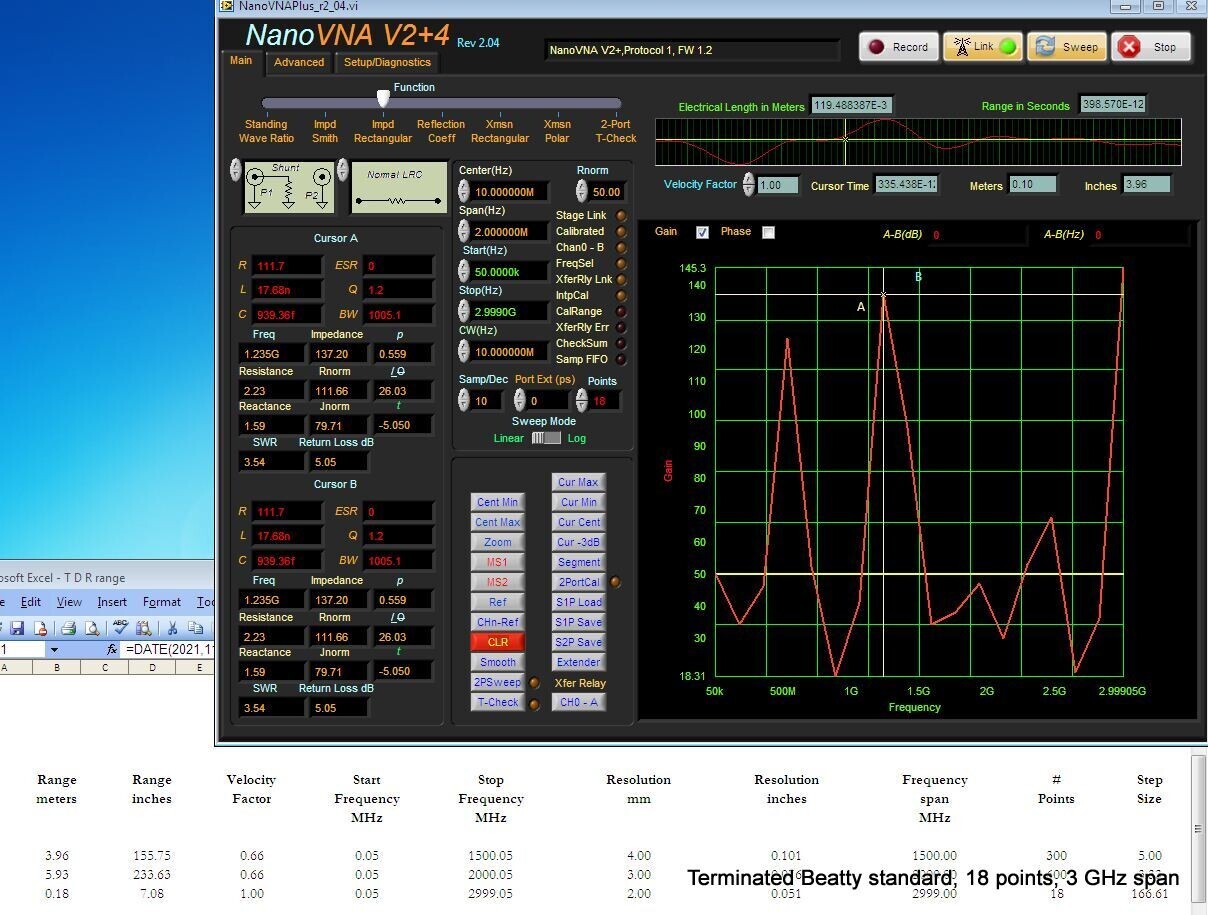Image resolution: width=1208 pixels, height=915 pixels.
Task: Click the Shunt circuit diagram selector
Action: pos(289,187)
